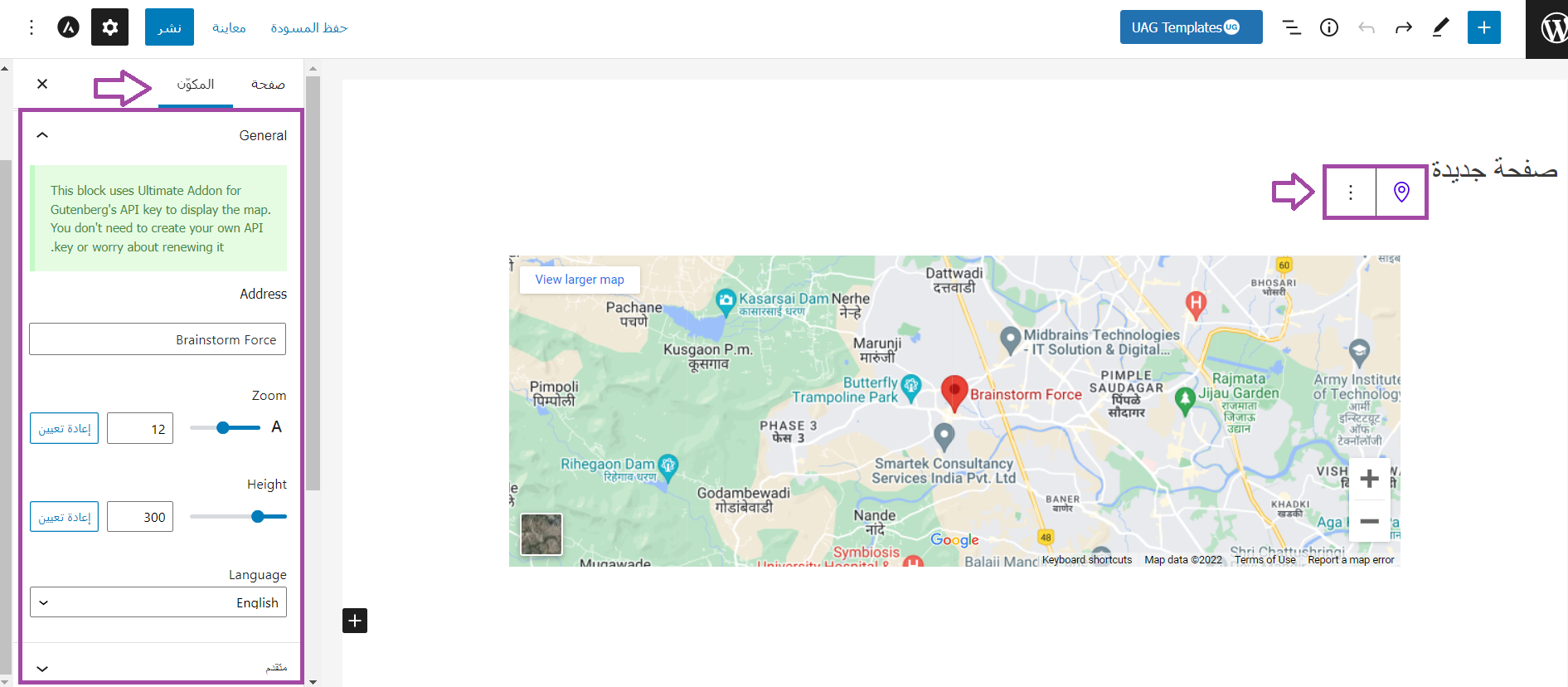Open block options three-dot menu
This screenshot has width=1568, height=687.
pos(1350,192)
